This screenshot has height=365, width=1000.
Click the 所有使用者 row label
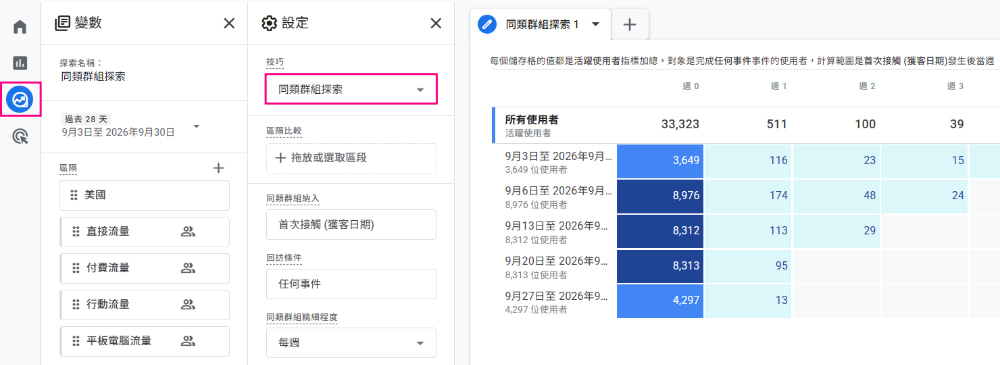click(532, 119)
